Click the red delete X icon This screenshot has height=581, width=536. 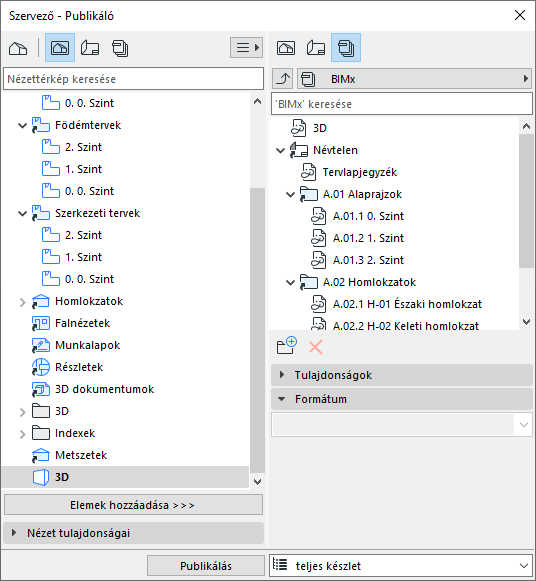click(x=316, y=347)
